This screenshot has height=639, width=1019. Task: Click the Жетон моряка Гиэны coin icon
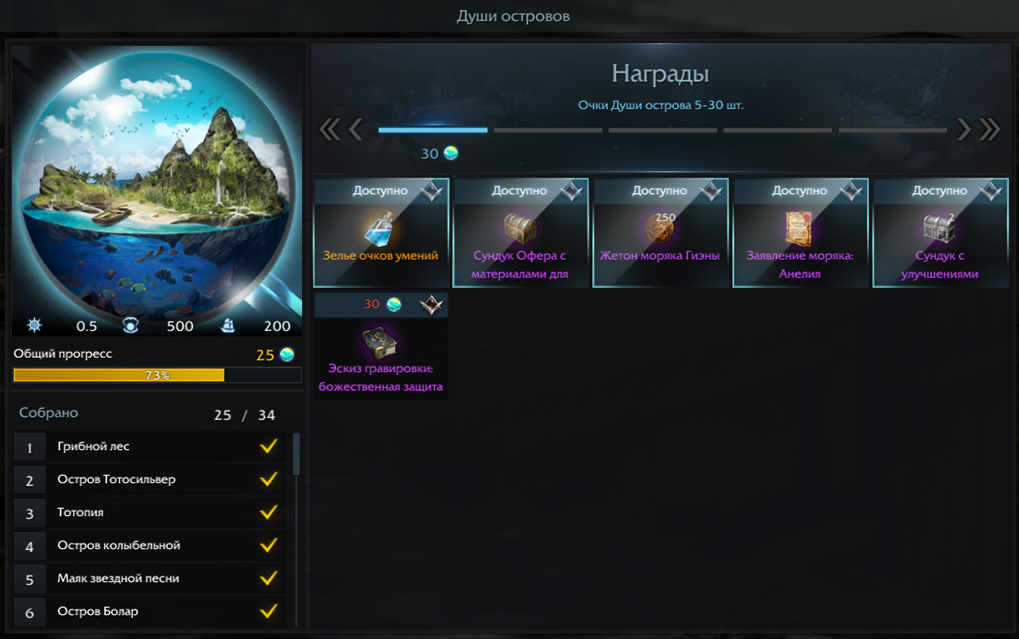tap(659, 229)
